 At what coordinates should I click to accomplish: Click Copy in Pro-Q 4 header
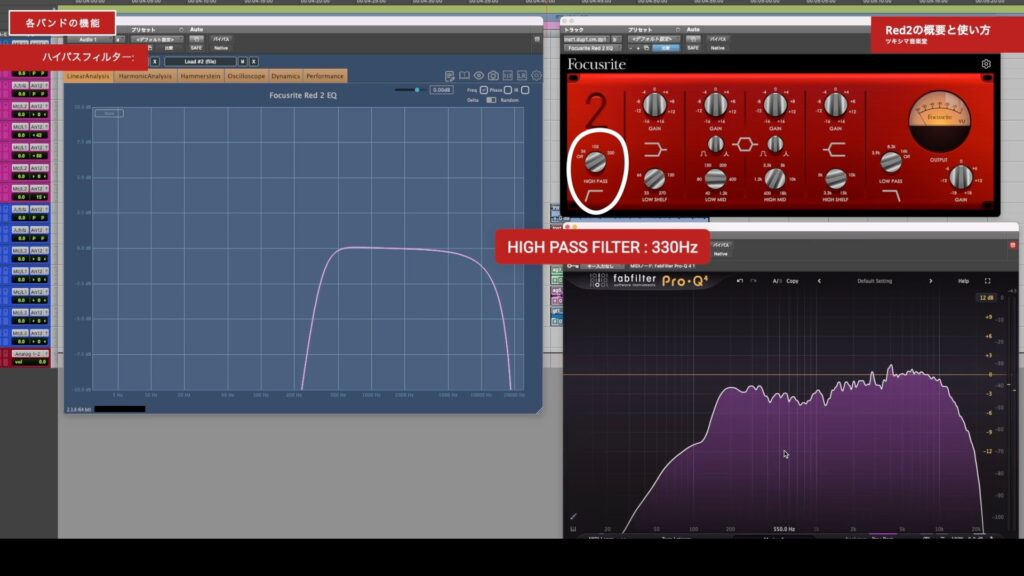click(792, 281)
